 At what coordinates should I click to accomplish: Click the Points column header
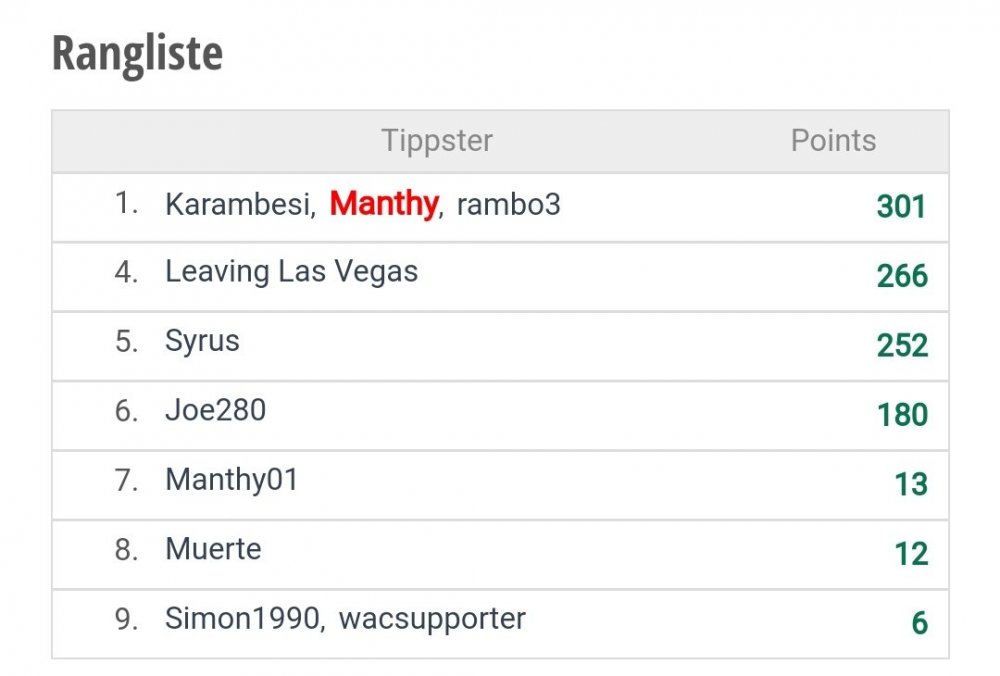pyautogui.click(x=834, y=140)
